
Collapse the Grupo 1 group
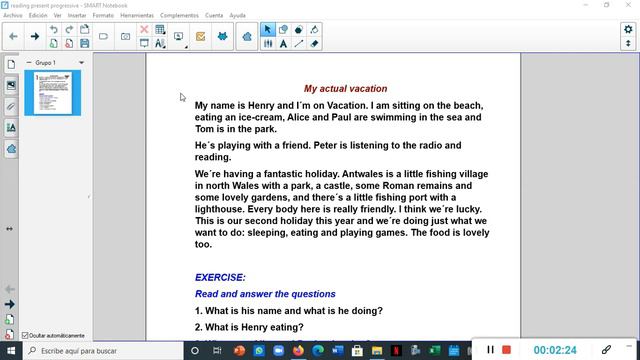[29, 62]
